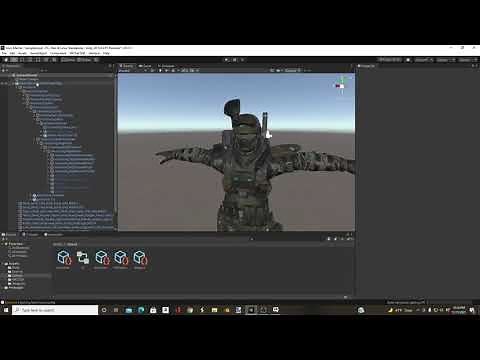Open the first prefab asset in Project
Screen dimensions: 480x360
click(x=63, y=258)
